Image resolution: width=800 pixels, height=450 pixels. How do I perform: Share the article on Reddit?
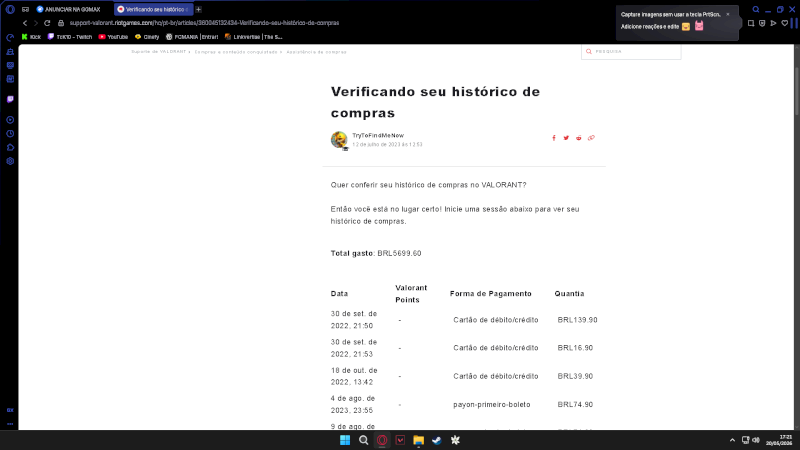point(579,138)
